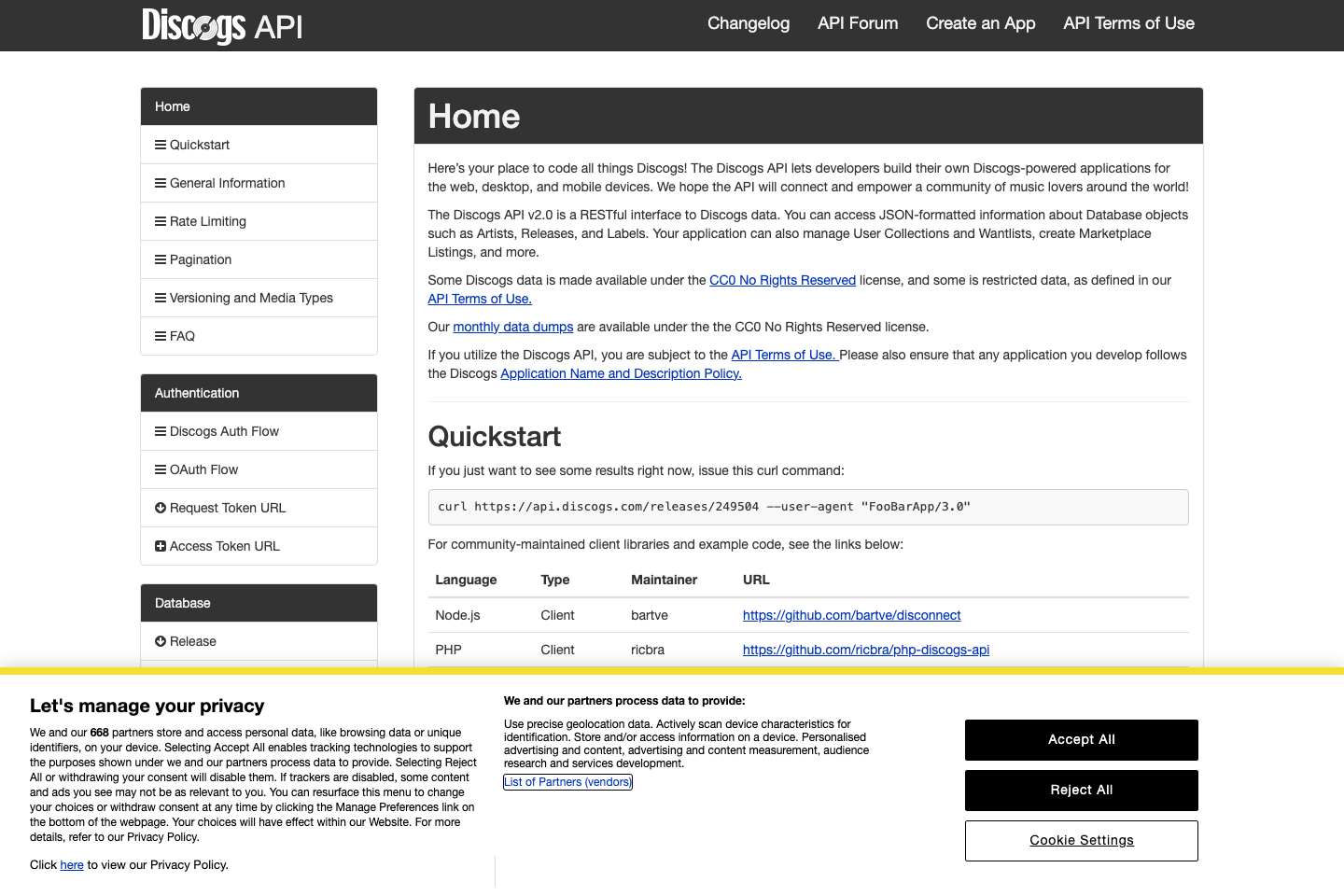Click Create an App in the navbar

click(x=980, y=23)
